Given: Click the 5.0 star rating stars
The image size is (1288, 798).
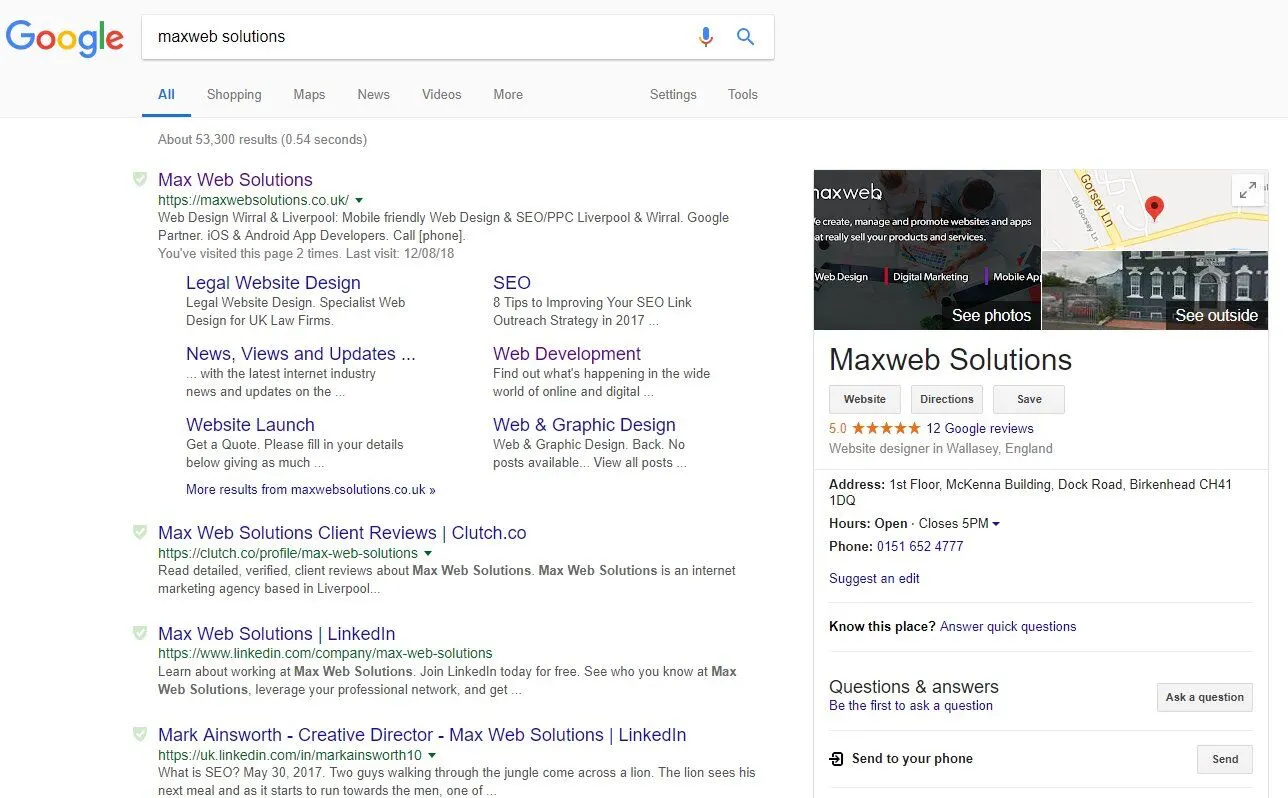Looking at the screenshot, I should [x=886, y=428].
